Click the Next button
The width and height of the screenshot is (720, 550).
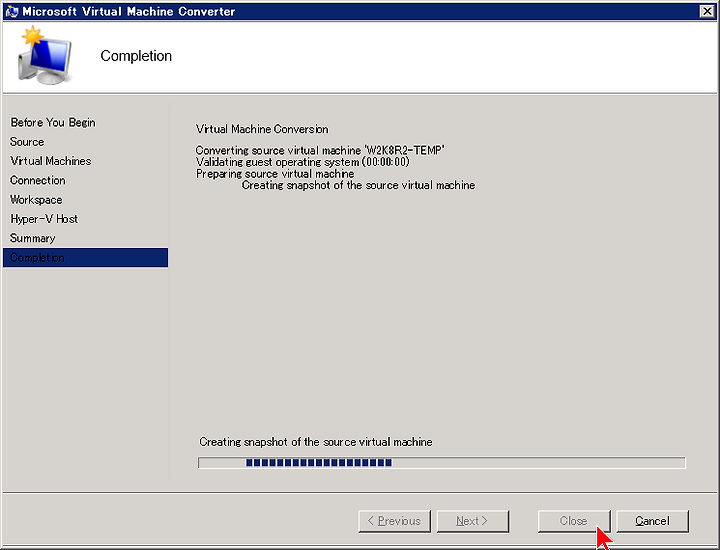(x=473, y=521)
